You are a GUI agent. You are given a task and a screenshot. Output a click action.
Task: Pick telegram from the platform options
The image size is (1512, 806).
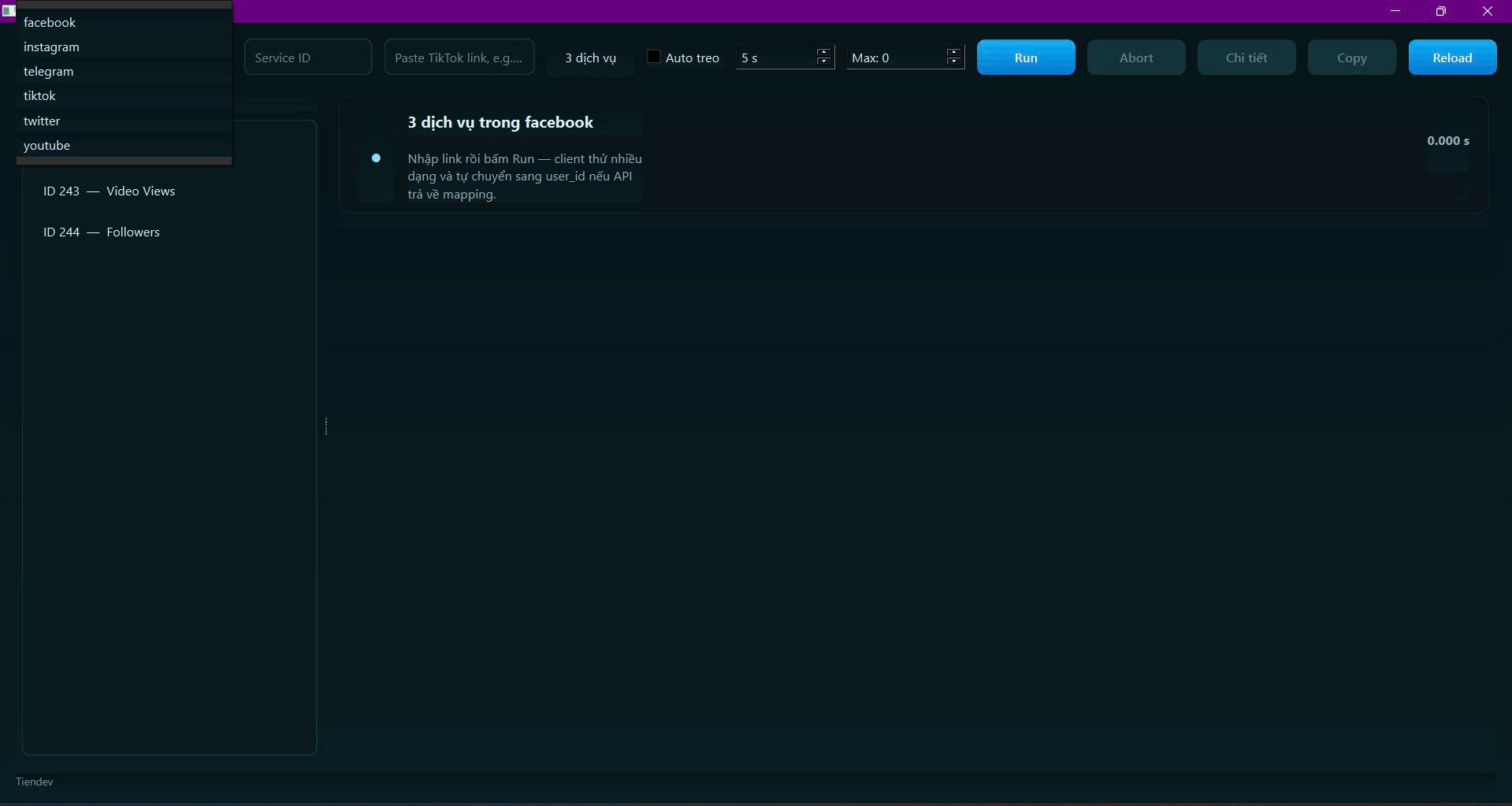coord(48,72)
